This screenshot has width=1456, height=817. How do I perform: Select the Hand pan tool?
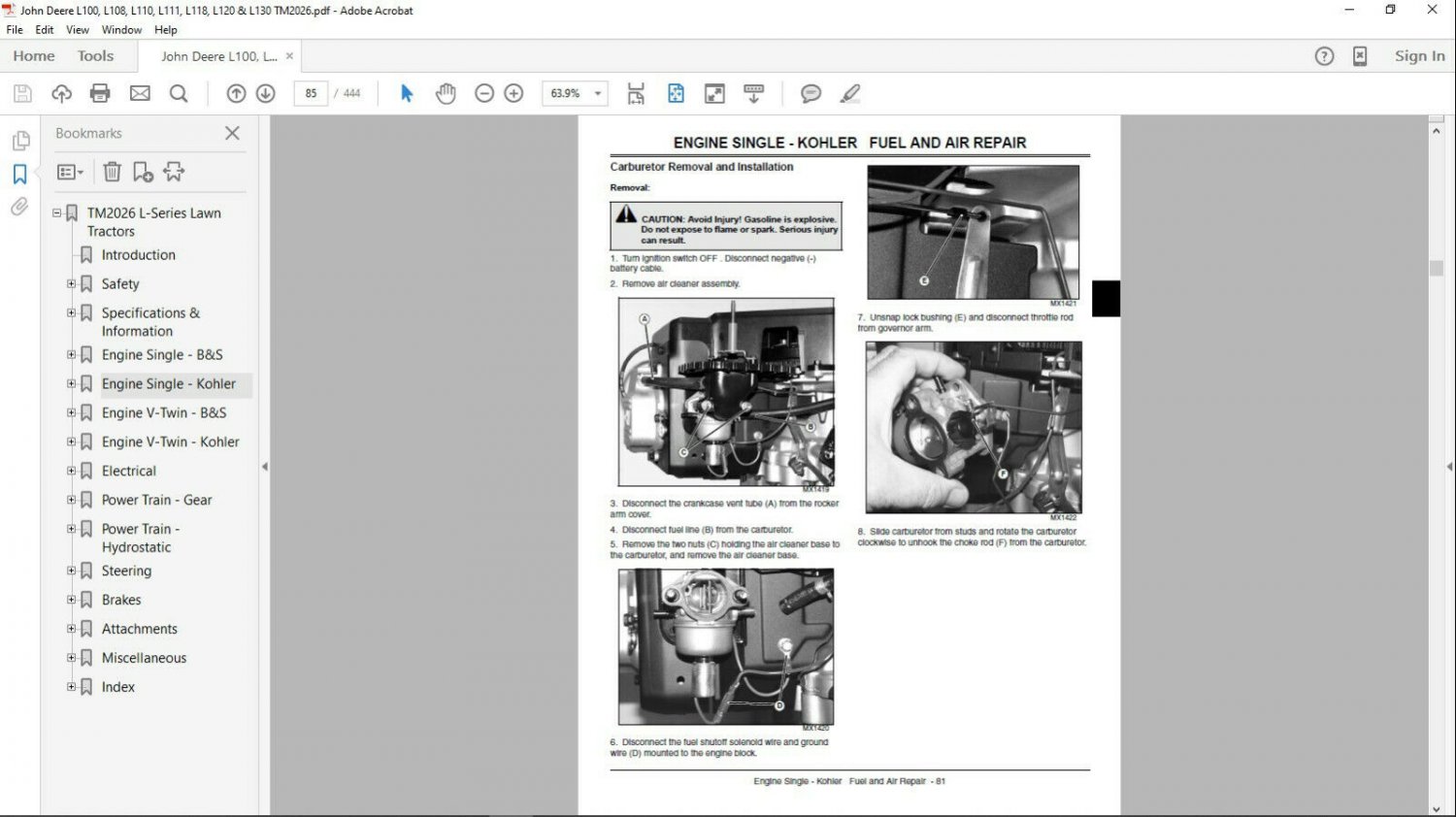(x=446, y=93)
